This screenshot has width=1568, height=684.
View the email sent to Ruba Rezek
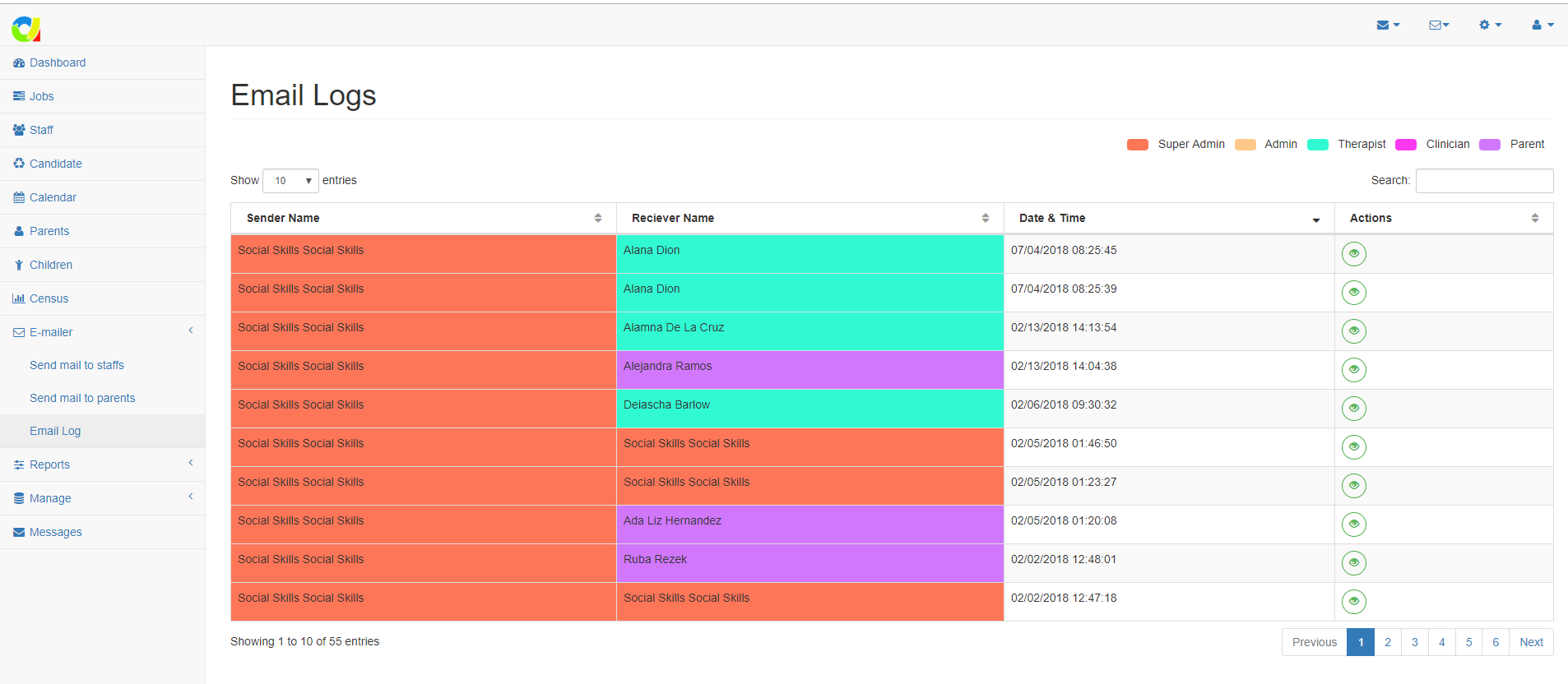pyautogui.click(x=1353, y=563)
